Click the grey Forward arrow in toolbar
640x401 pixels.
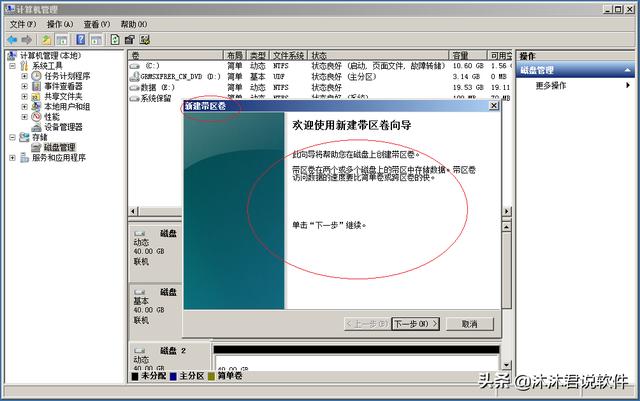27,40
